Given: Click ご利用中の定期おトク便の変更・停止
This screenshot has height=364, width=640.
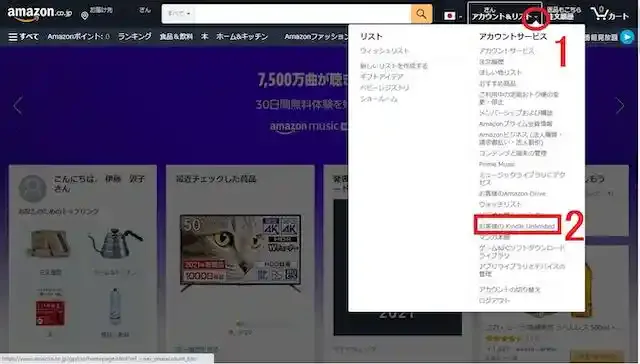Looking at the screenshot, I should coord(519,98).
